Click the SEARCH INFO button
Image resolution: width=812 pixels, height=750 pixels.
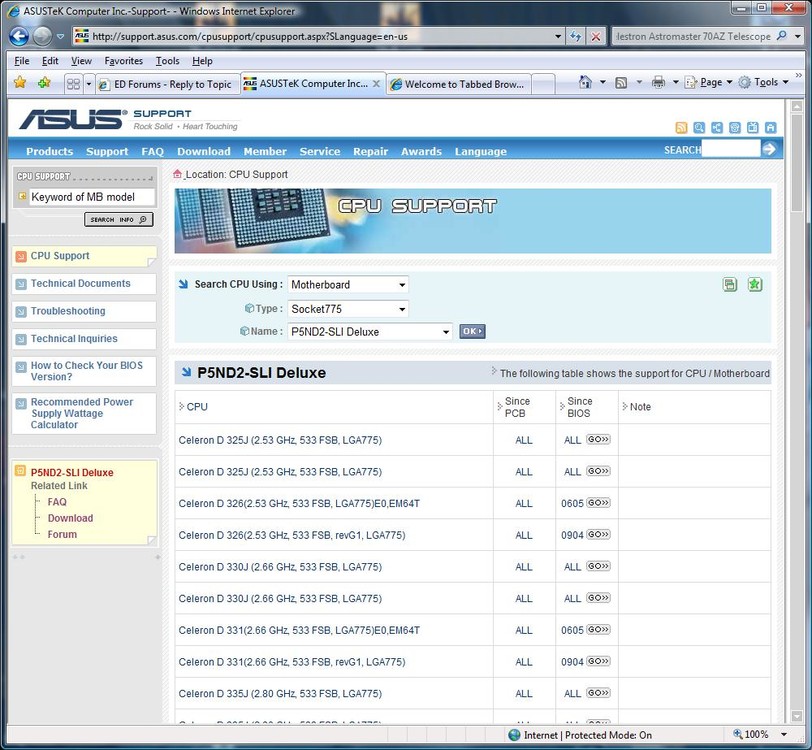[x=119, y=220]
